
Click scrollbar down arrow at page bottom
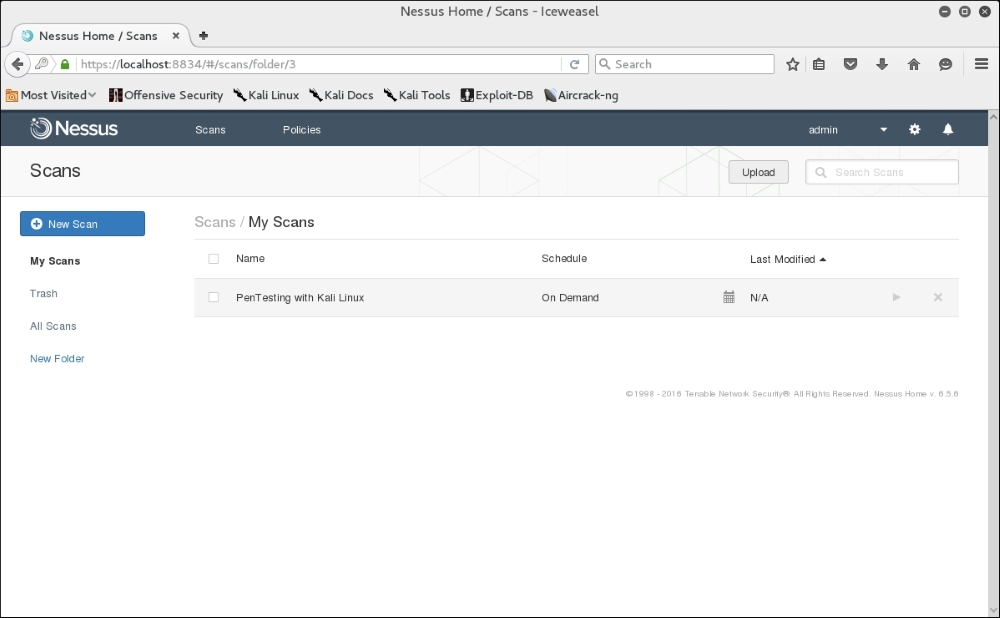click(x=993, y=610)
